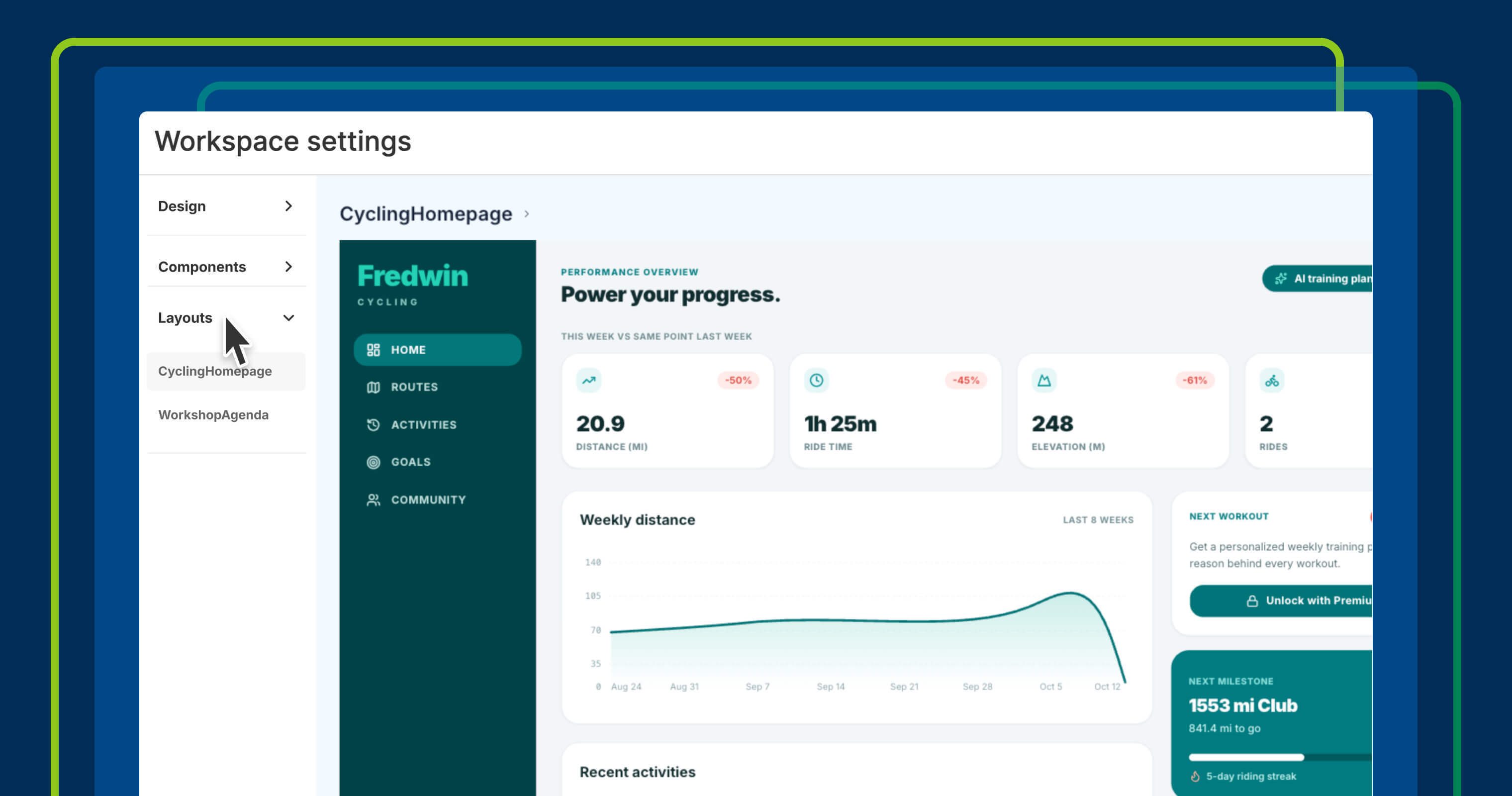The height and width of the screenshot is (796, 1512).
Task: Click the lock icon on Unlock button
Action: tap(1252, 601)
